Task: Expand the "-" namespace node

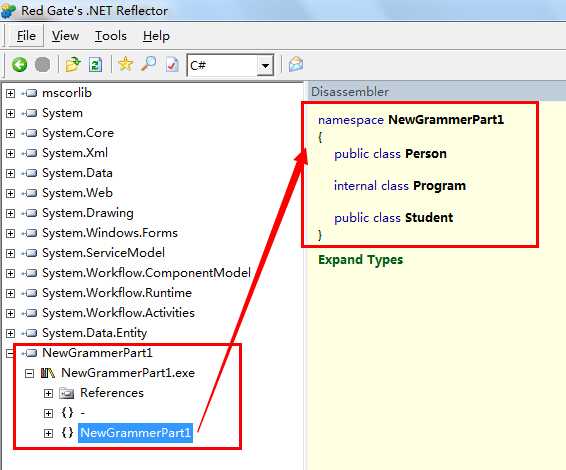Action: (48, 413)
